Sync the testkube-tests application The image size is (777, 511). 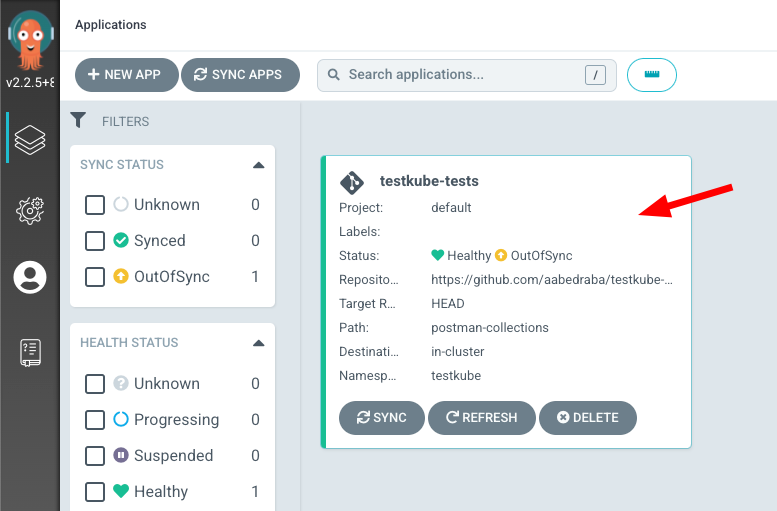382,418
